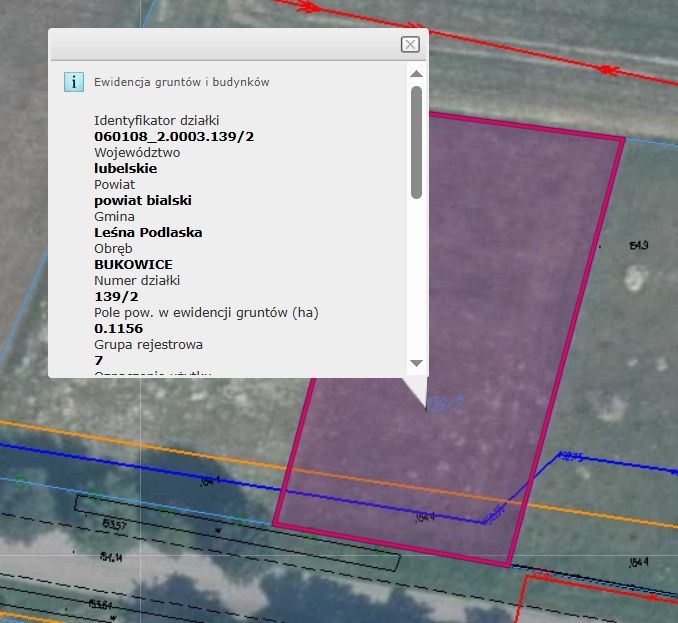Screen dimensions: 678x623
Task: Click the 'powiat bialski' value
Action: [x=142, y=200]
